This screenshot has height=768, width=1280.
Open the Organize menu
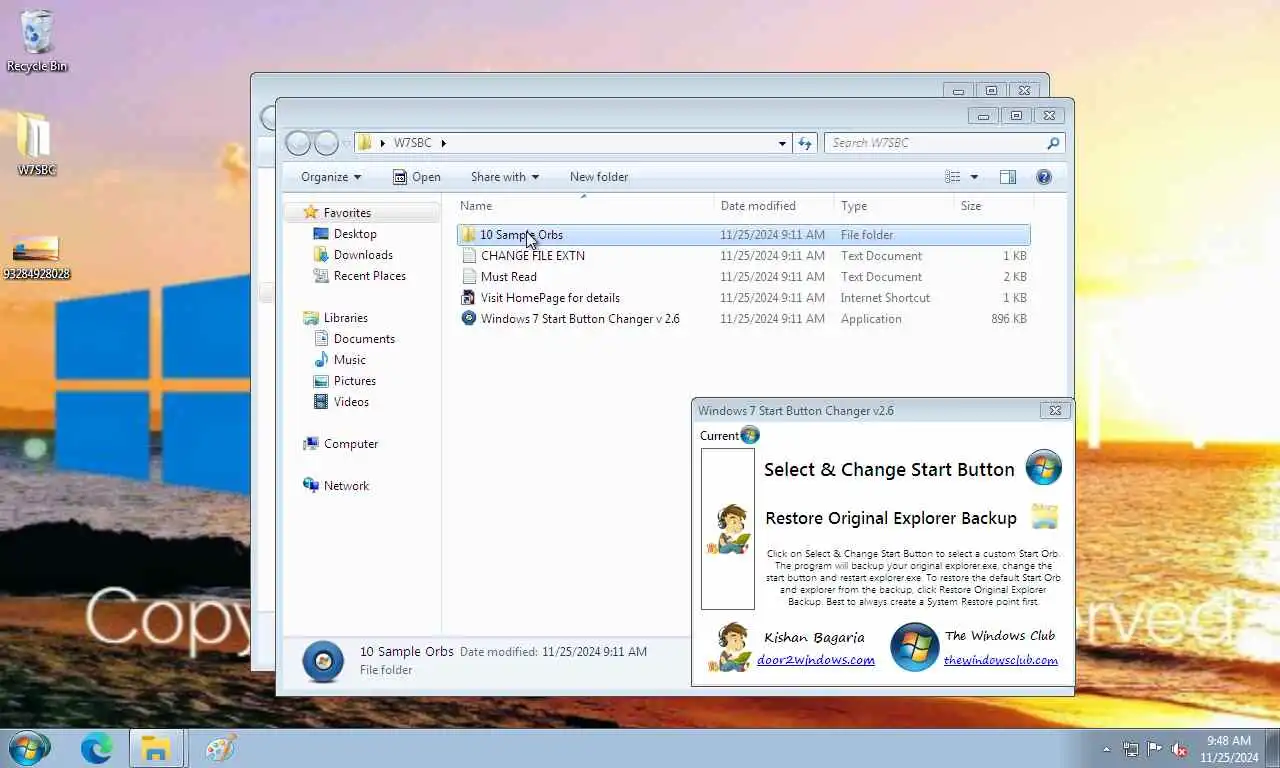(331, 177)
